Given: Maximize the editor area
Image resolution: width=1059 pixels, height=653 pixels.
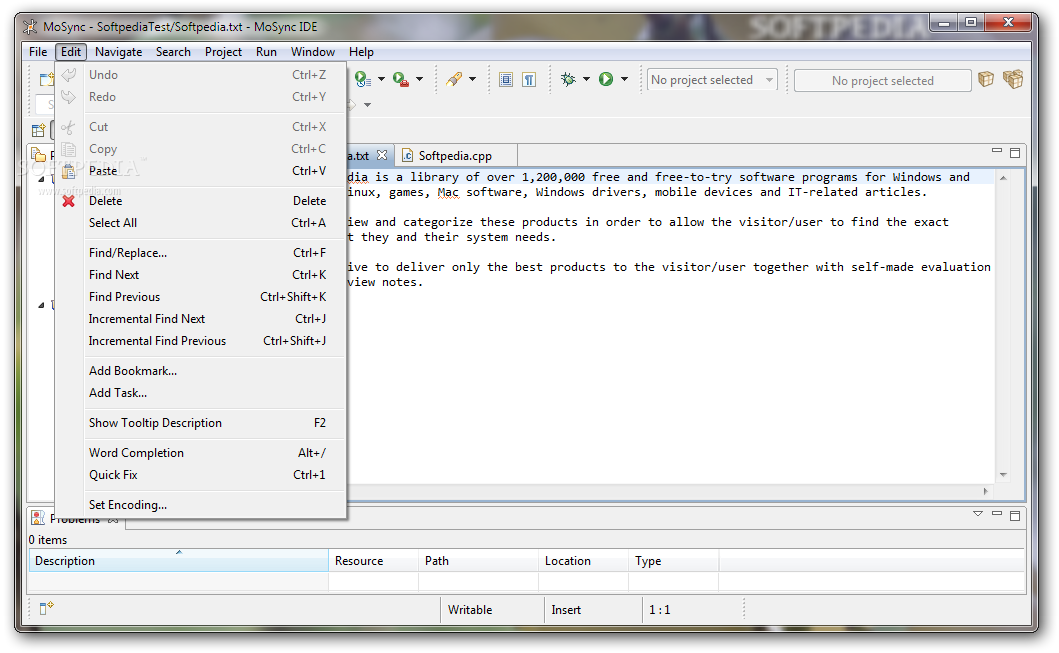Looking at the screenshot, I should (x=1014, y=153).
